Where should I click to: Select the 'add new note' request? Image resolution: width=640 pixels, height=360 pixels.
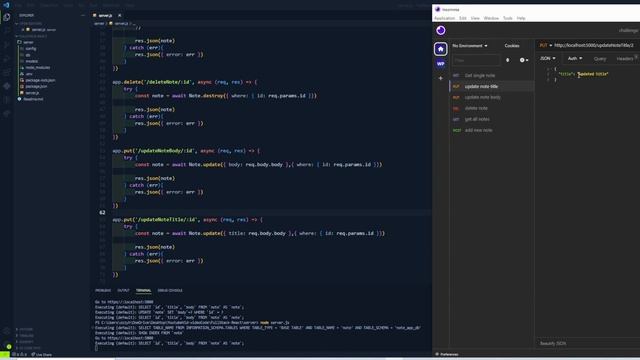(x=492, y=130)
